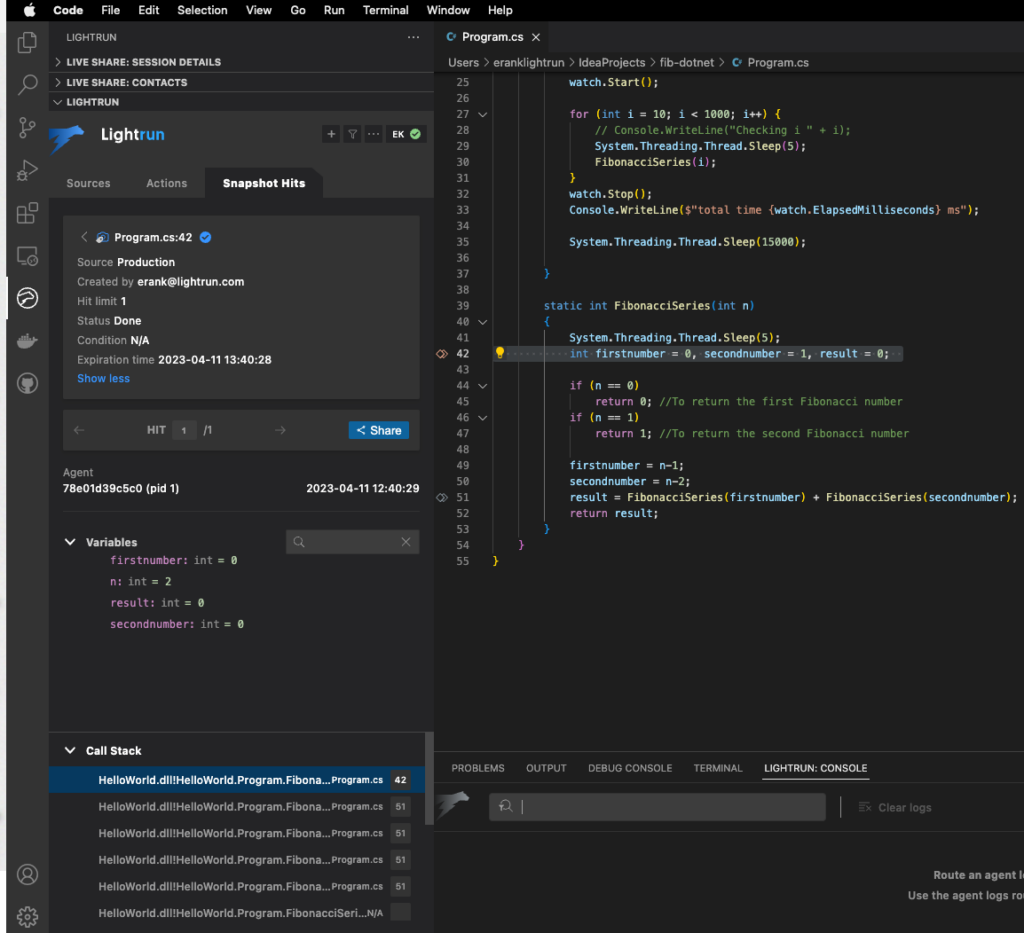Open the Lightrun panel icon in activity bar
Screen dimensions: 1024x933
27,298
